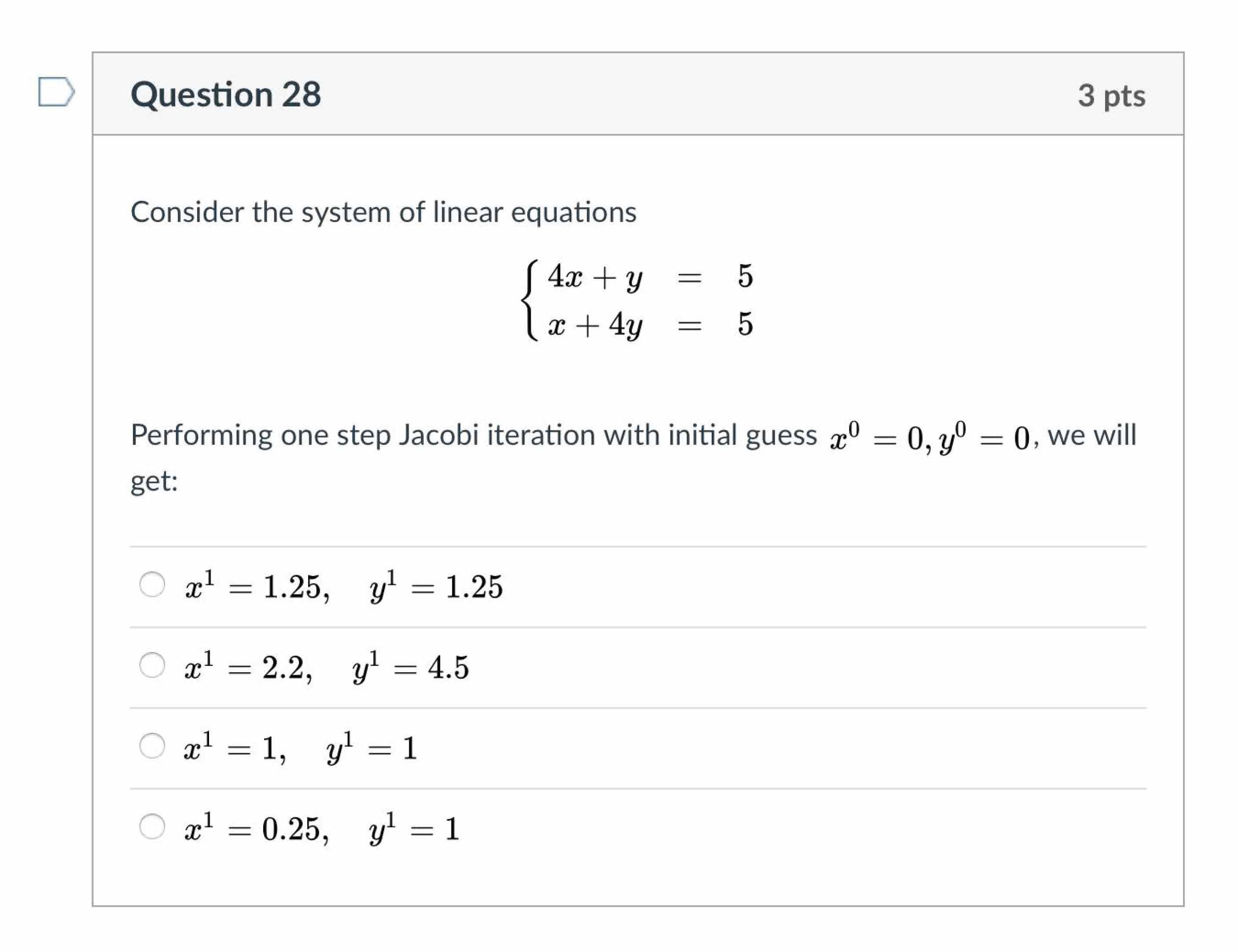The width and height of the screenshot is (1238, 952).
Task: Click inside the question header bar
Action: [x=623, y=95]
